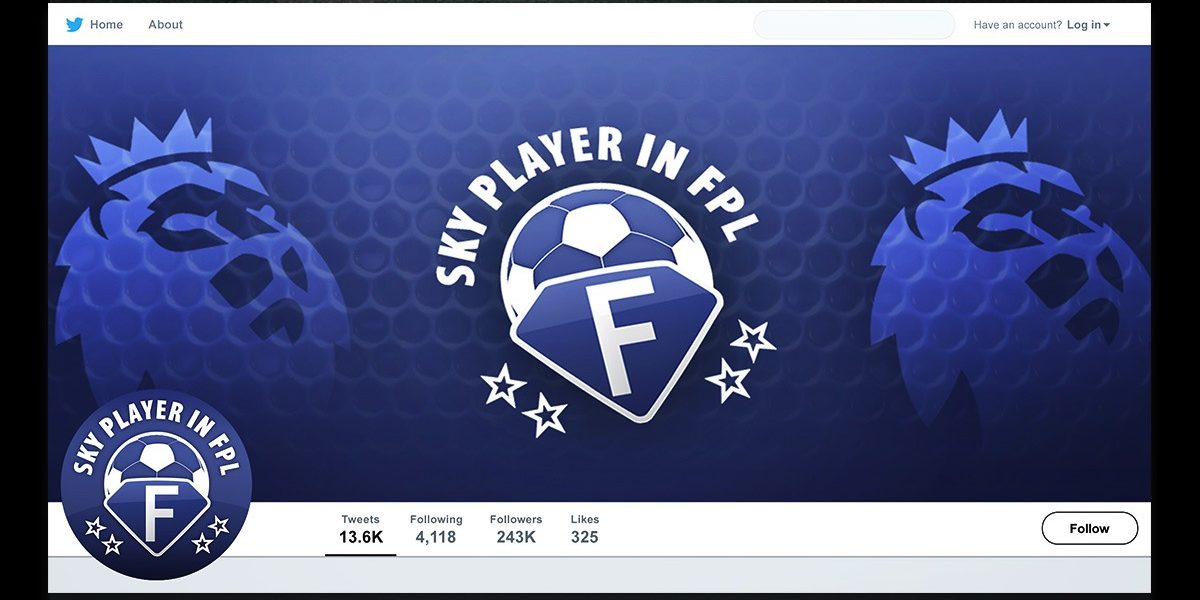The height and width of the screenshot is (600, 1200).
Task: Click the Twitter bird logo
Action: pos(74,25)
